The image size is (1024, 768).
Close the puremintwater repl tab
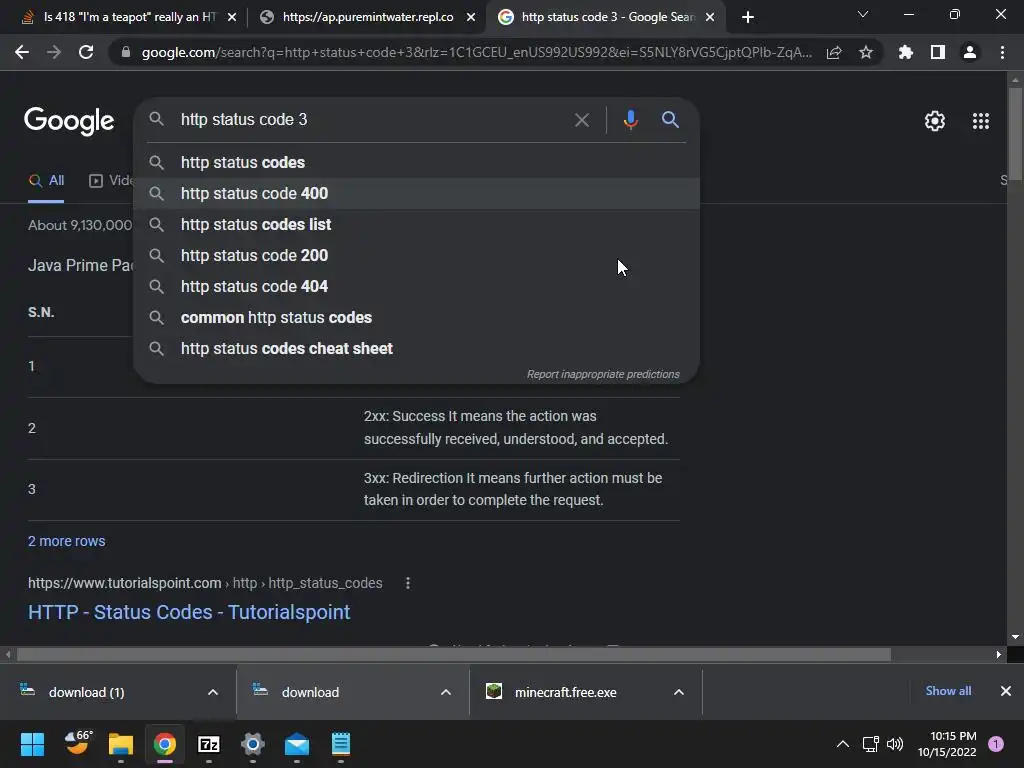(471, 17)
